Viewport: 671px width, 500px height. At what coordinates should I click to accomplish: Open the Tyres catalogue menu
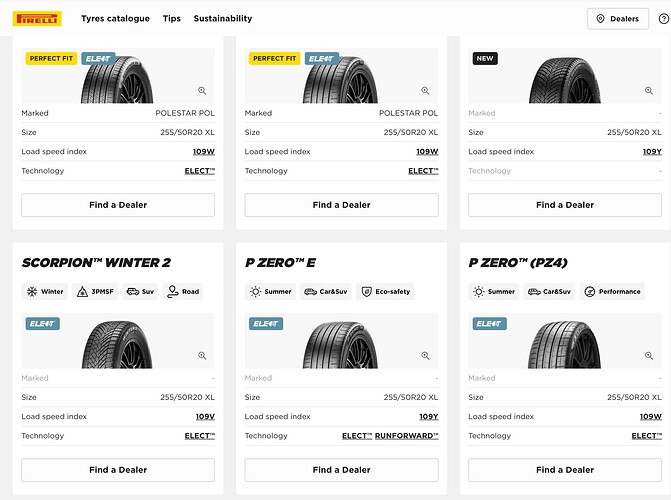[115, 18]
